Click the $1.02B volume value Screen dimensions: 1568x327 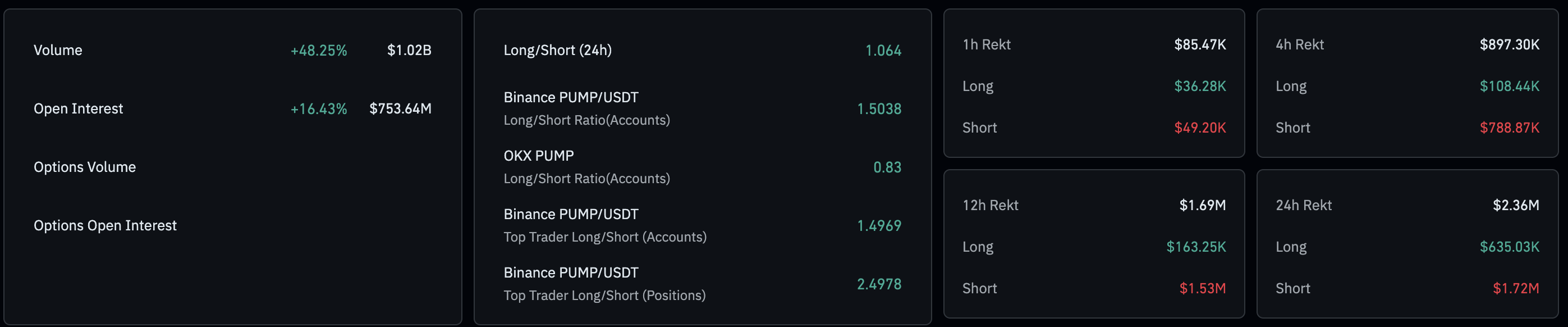click(409, 50)
